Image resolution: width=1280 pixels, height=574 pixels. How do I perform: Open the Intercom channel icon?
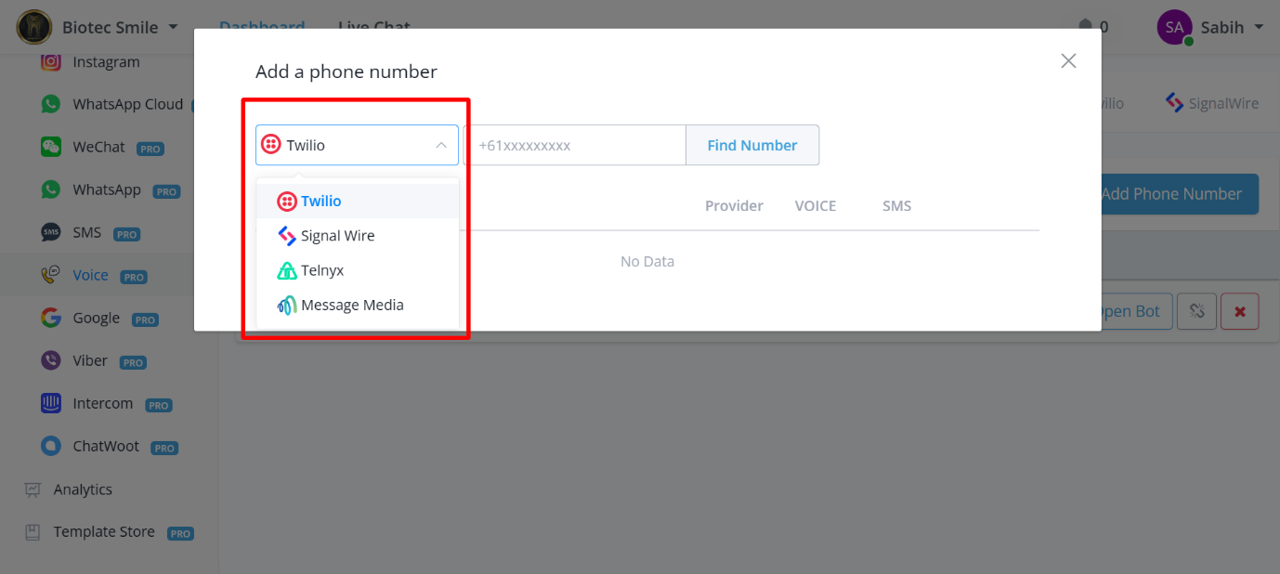(51, 403)
